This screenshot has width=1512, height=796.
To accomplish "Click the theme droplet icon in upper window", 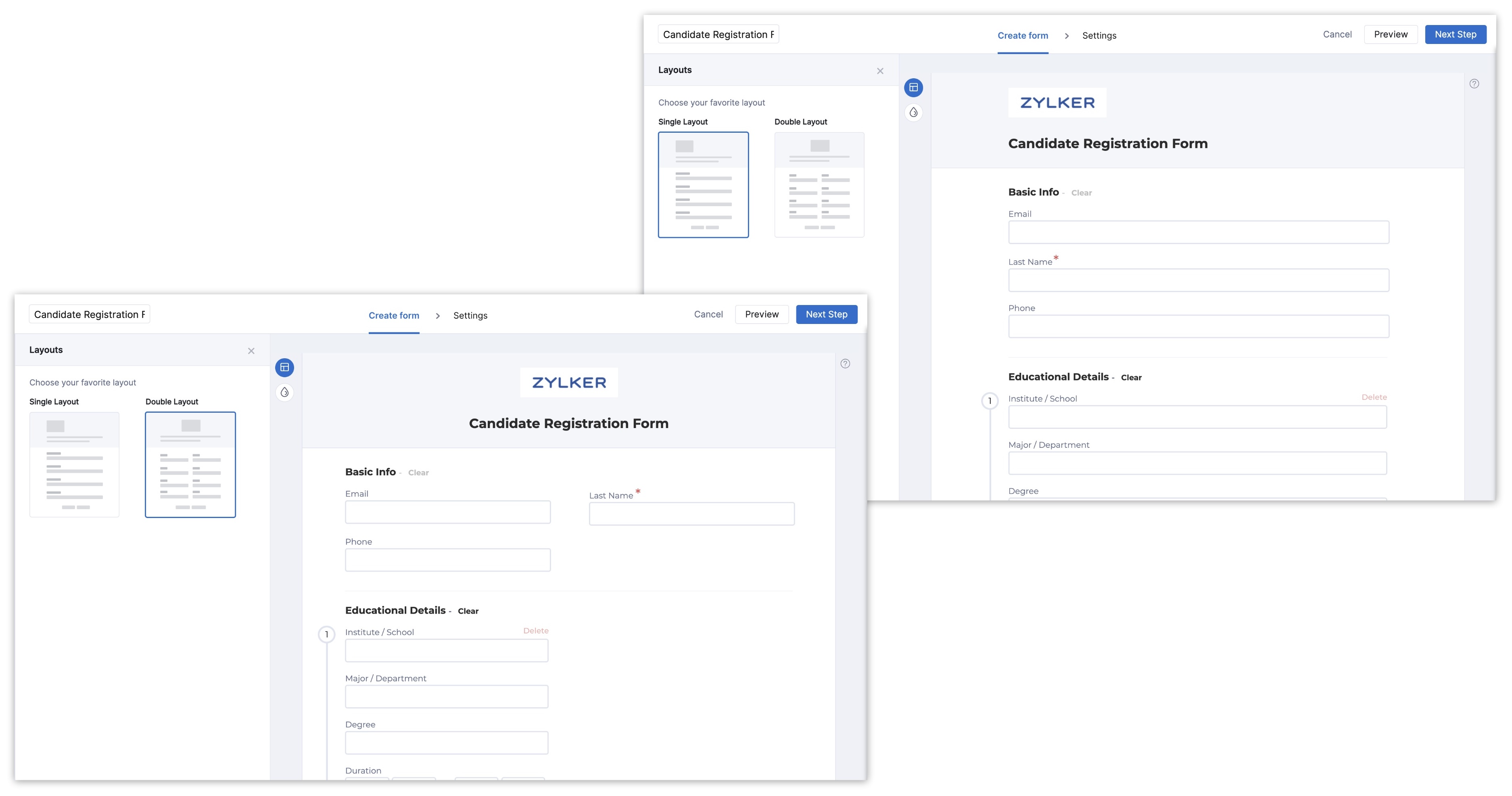I will (x=913, y=112).
